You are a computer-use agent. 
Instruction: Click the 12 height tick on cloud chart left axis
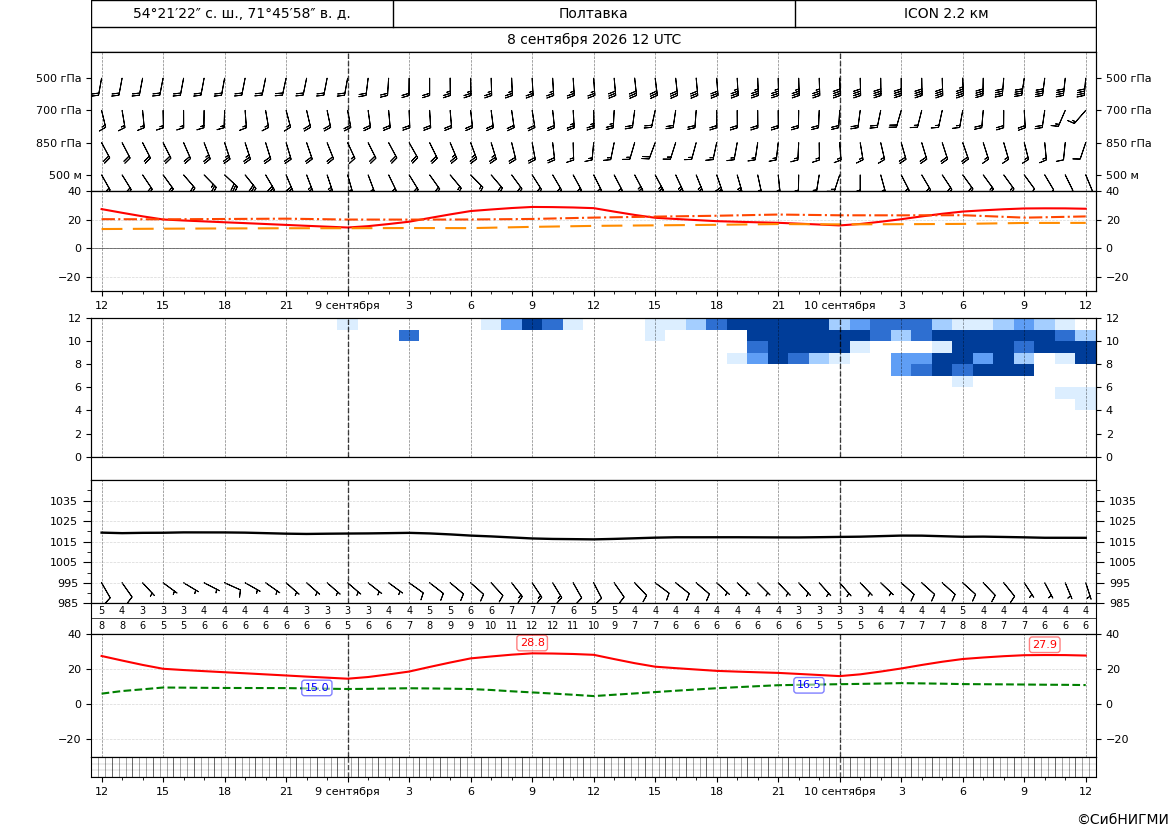pyautogui.click(x=75, y=318)
